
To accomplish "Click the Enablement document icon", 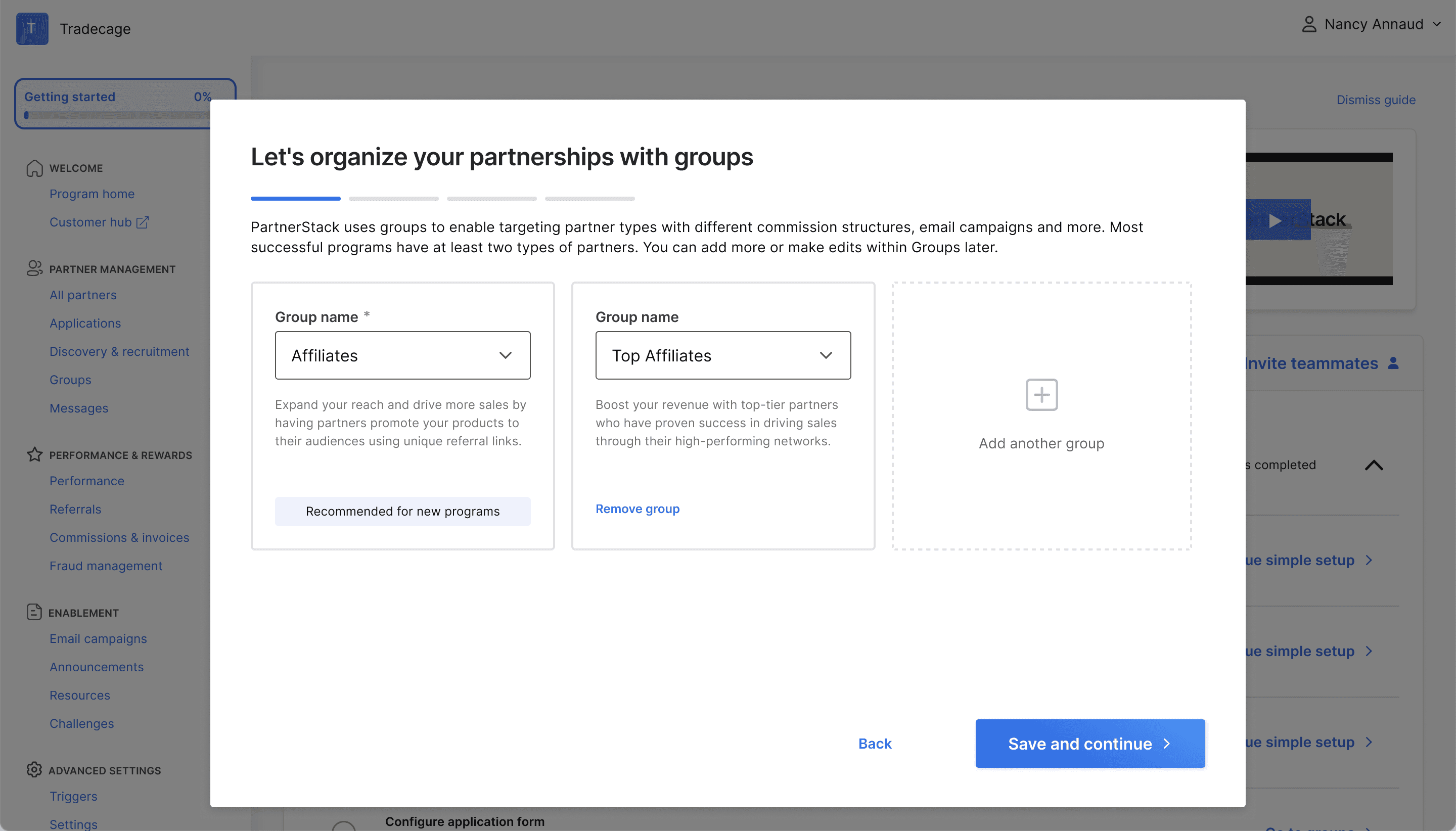I will point(34,613).
